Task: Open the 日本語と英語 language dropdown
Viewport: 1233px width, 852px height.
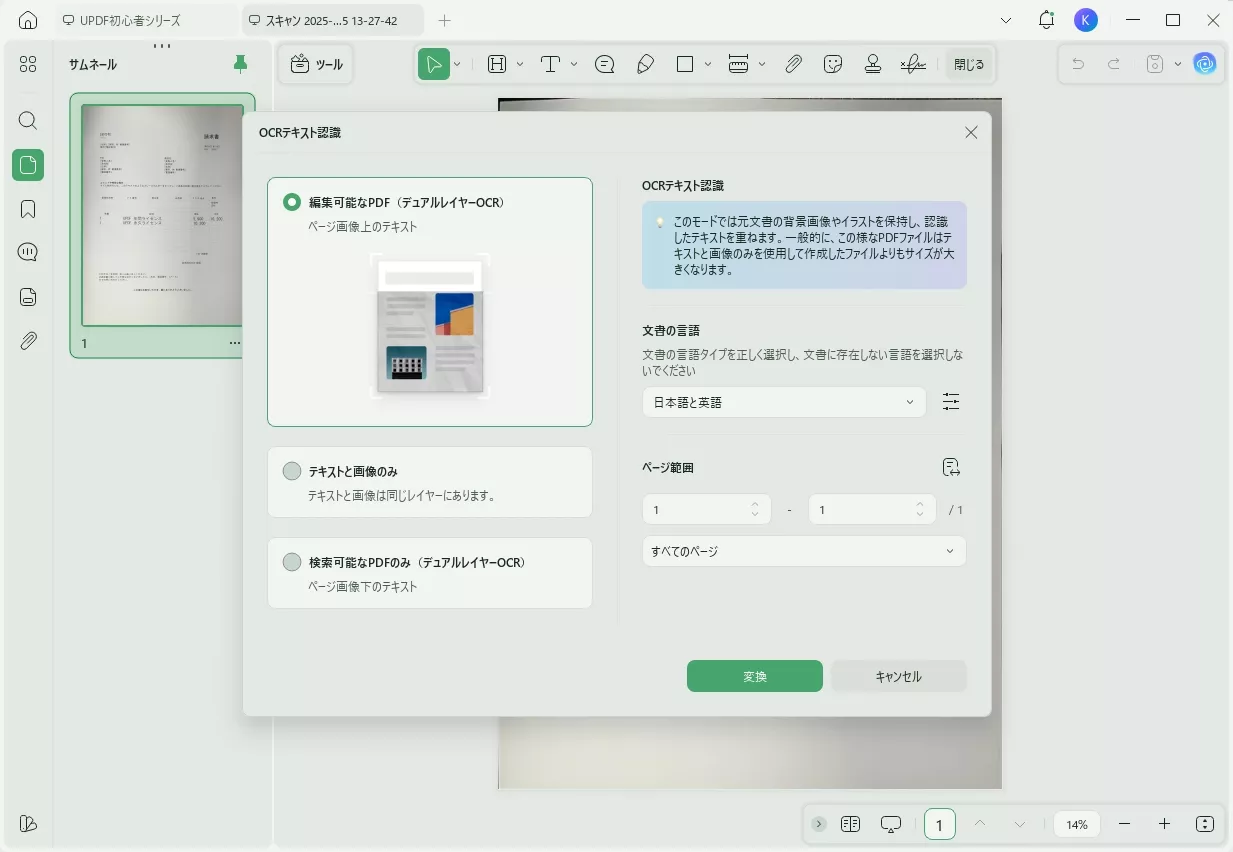Action: click(784, 402)
